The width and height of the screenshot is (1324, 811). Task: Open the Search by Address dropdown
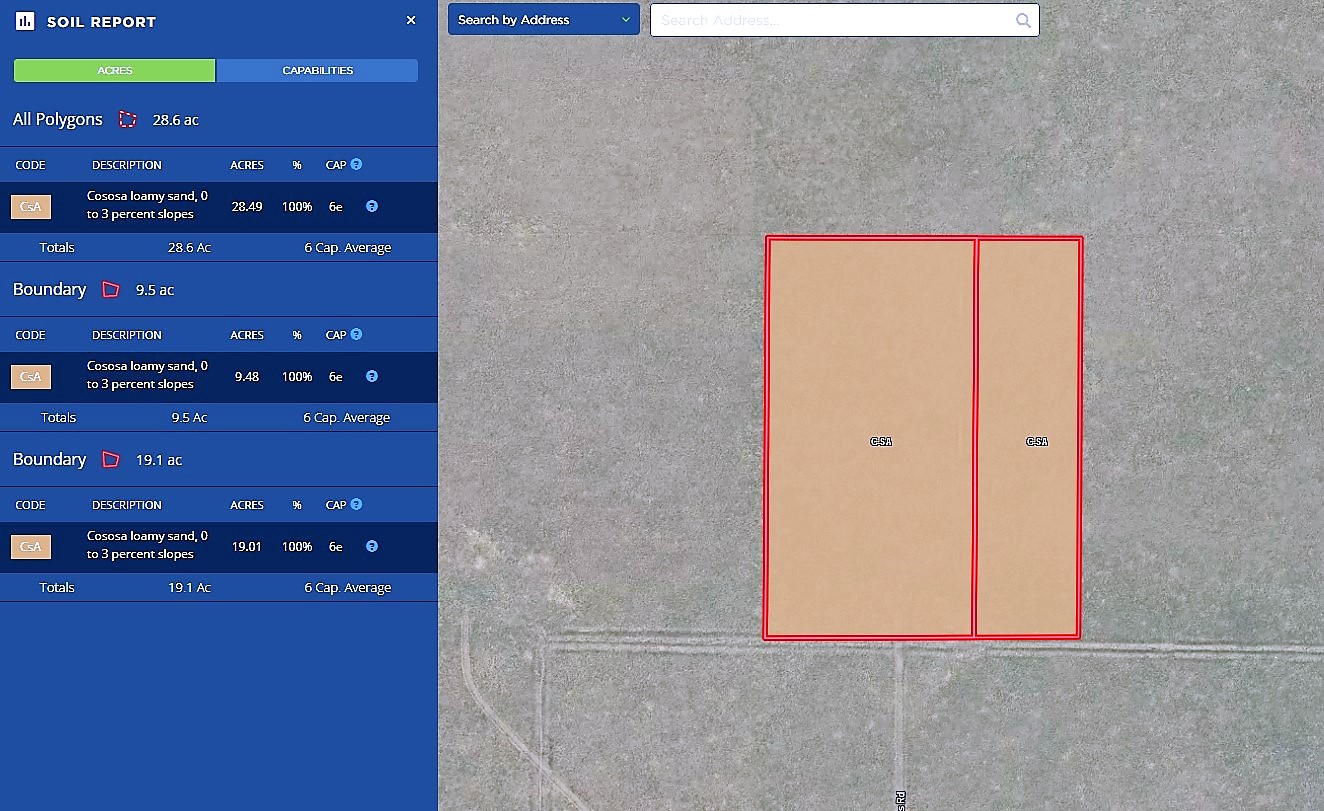(543, 20)
